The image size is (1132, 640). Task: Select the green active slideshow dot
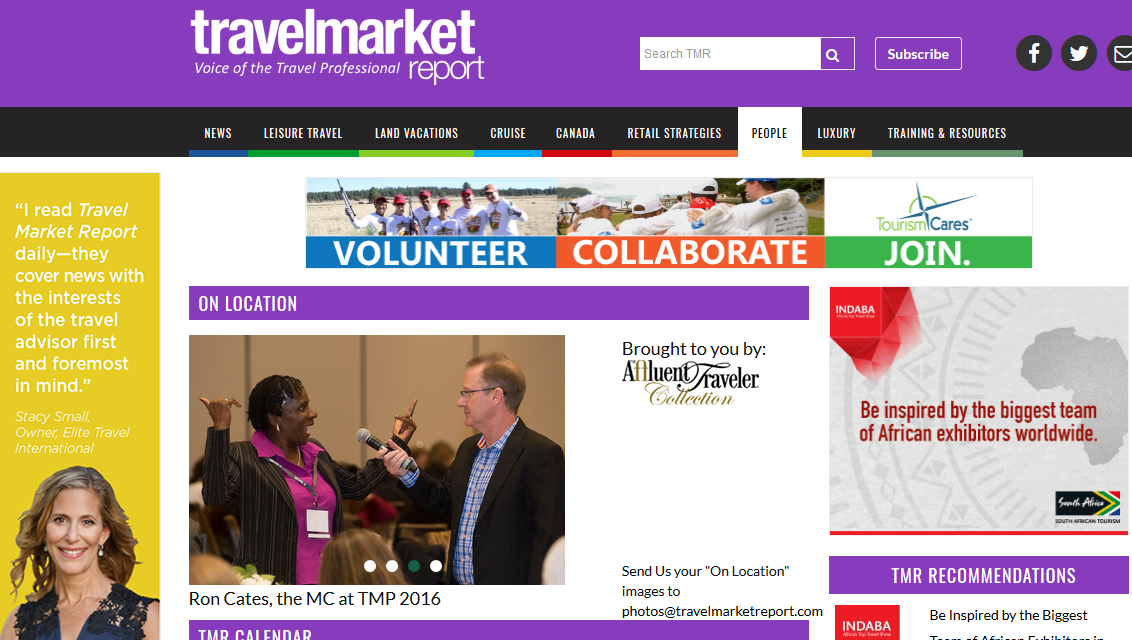pyautogui.click(x=414, y=566)
